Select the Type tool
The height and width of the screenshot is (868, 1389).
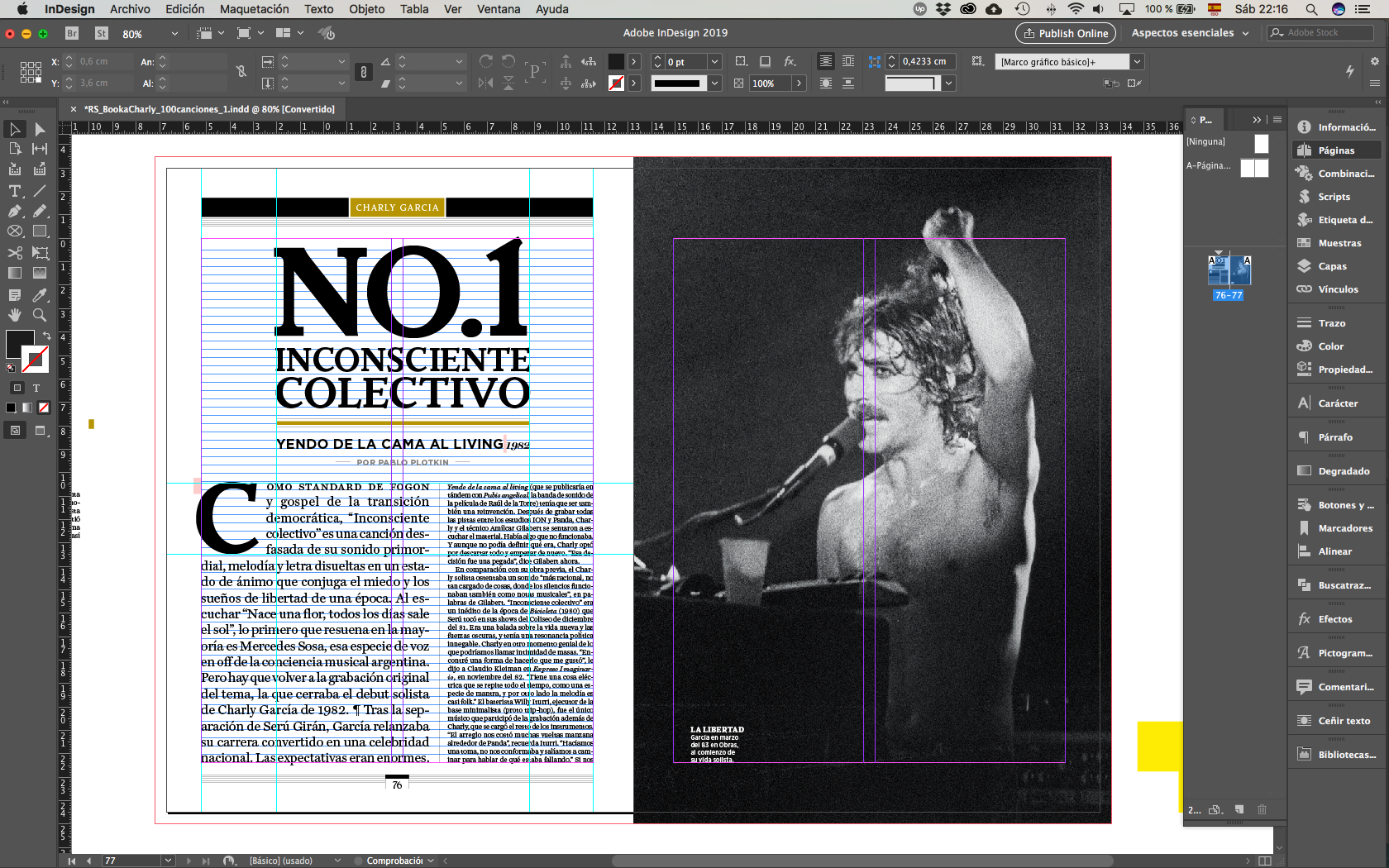[15, 191]
